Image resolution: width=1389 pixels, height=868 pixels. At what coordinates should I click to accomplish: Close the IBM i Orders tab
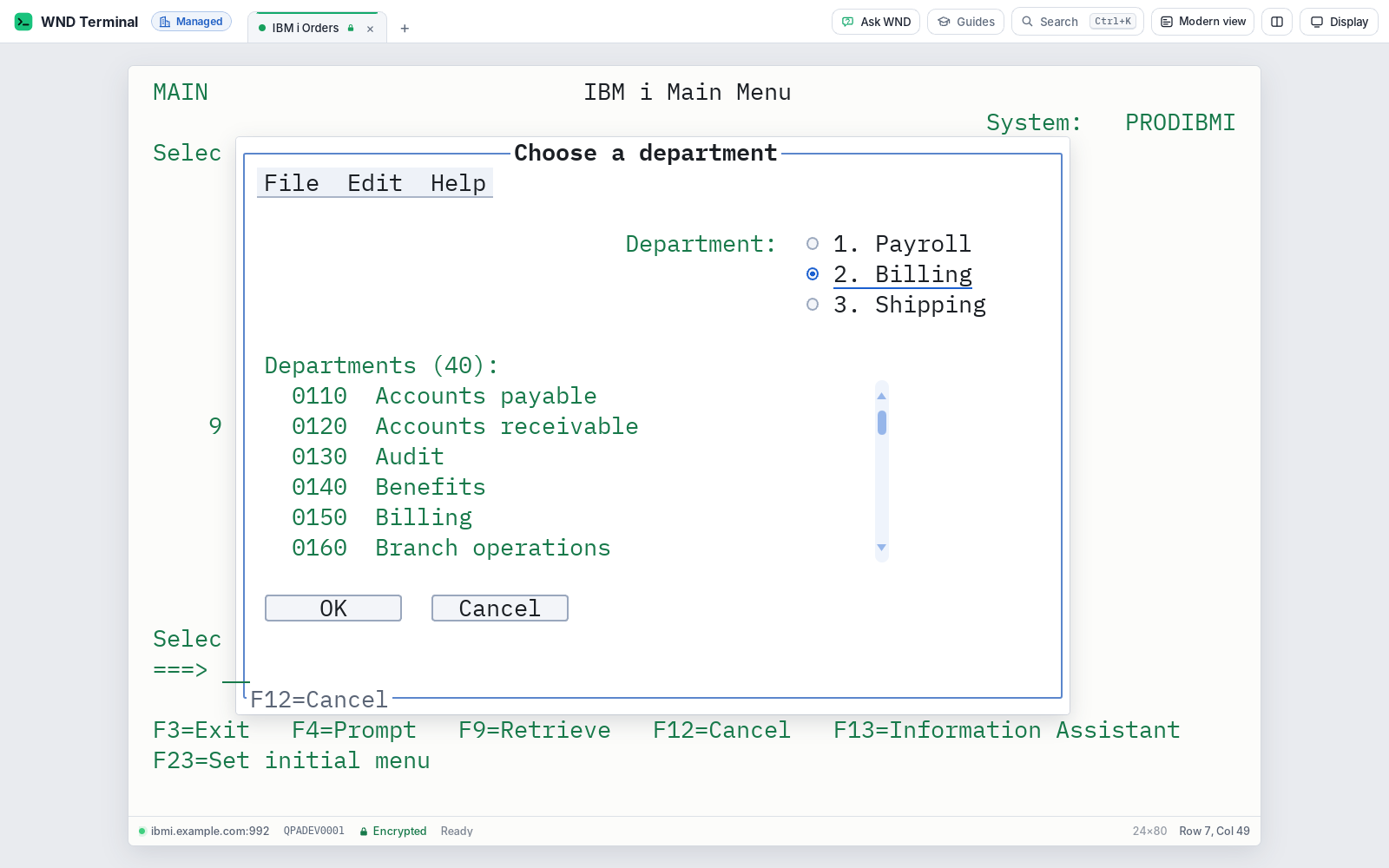[370, 29]
